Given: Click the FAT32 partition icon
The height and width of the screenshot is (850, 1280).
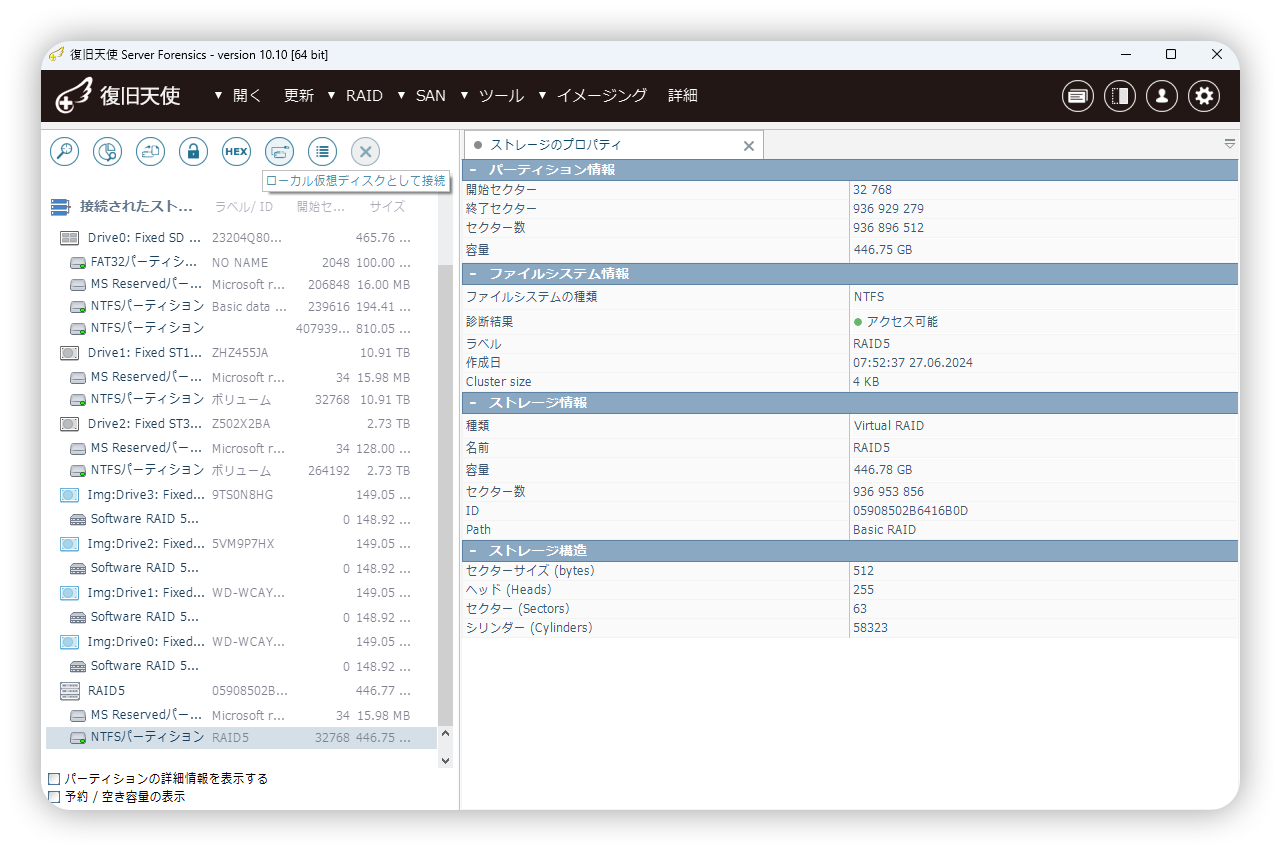Looking at the screenshot, I should 77,263.
